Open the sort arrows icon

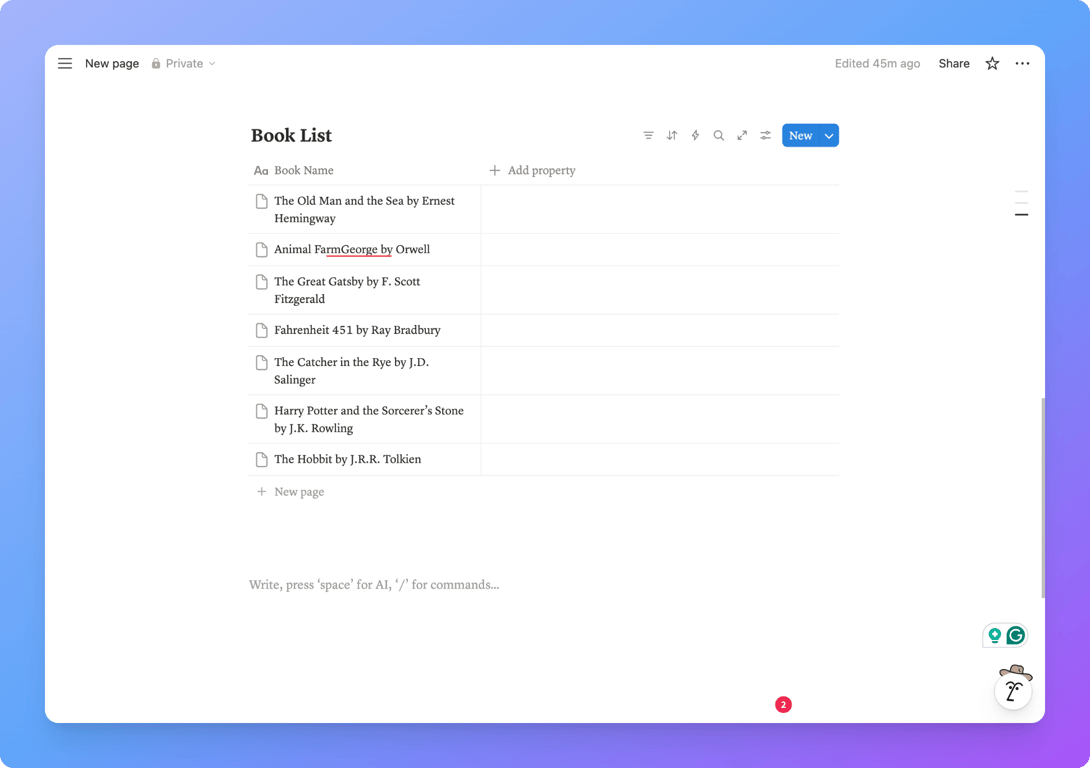[x=672, y=136]
